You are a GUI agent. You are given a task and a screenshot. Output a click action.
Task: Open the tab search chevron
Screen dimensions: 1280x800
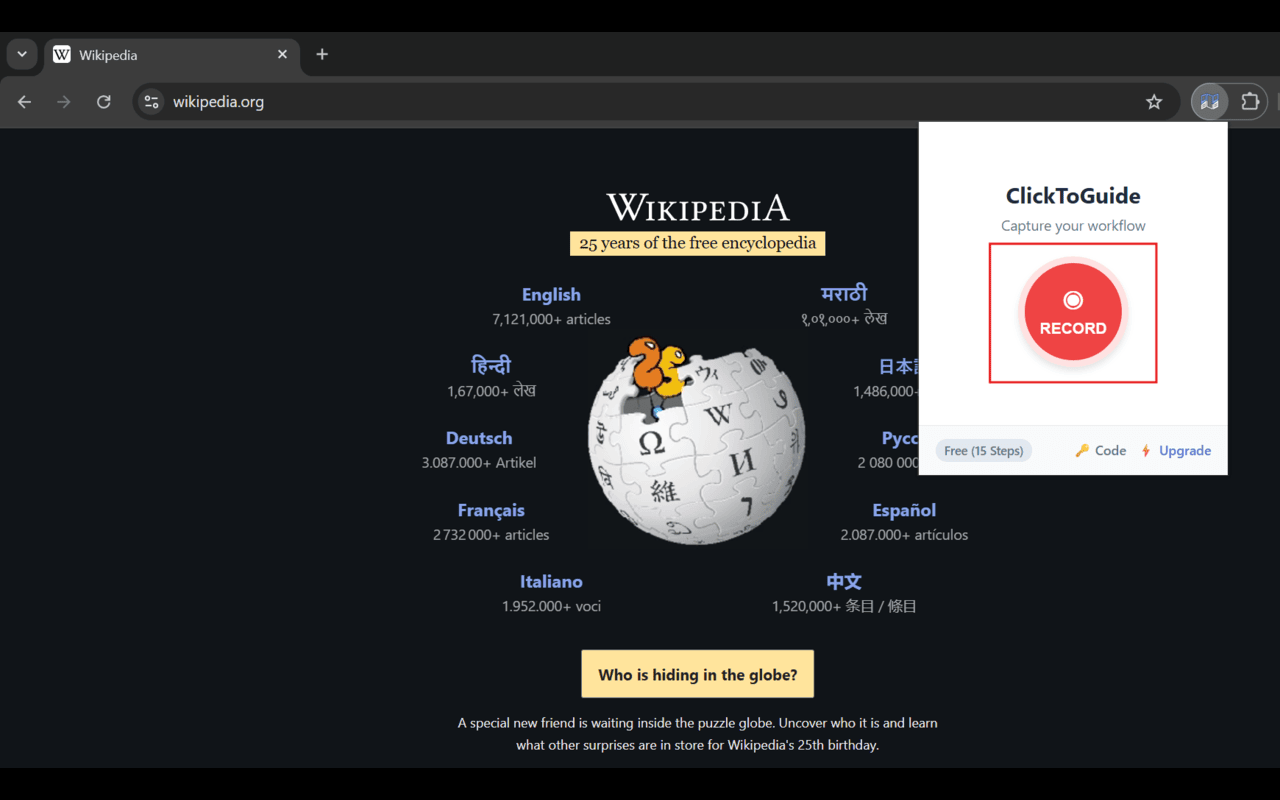click(x=22, y=54)
